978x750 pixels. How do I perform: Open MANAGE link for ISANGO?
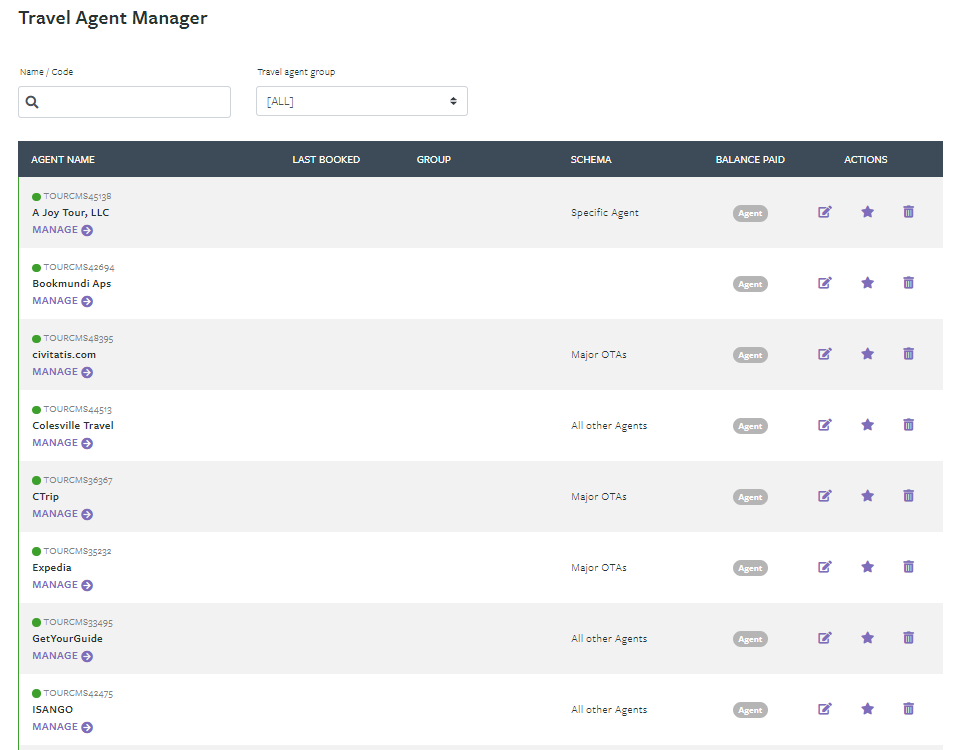(62, 727)
